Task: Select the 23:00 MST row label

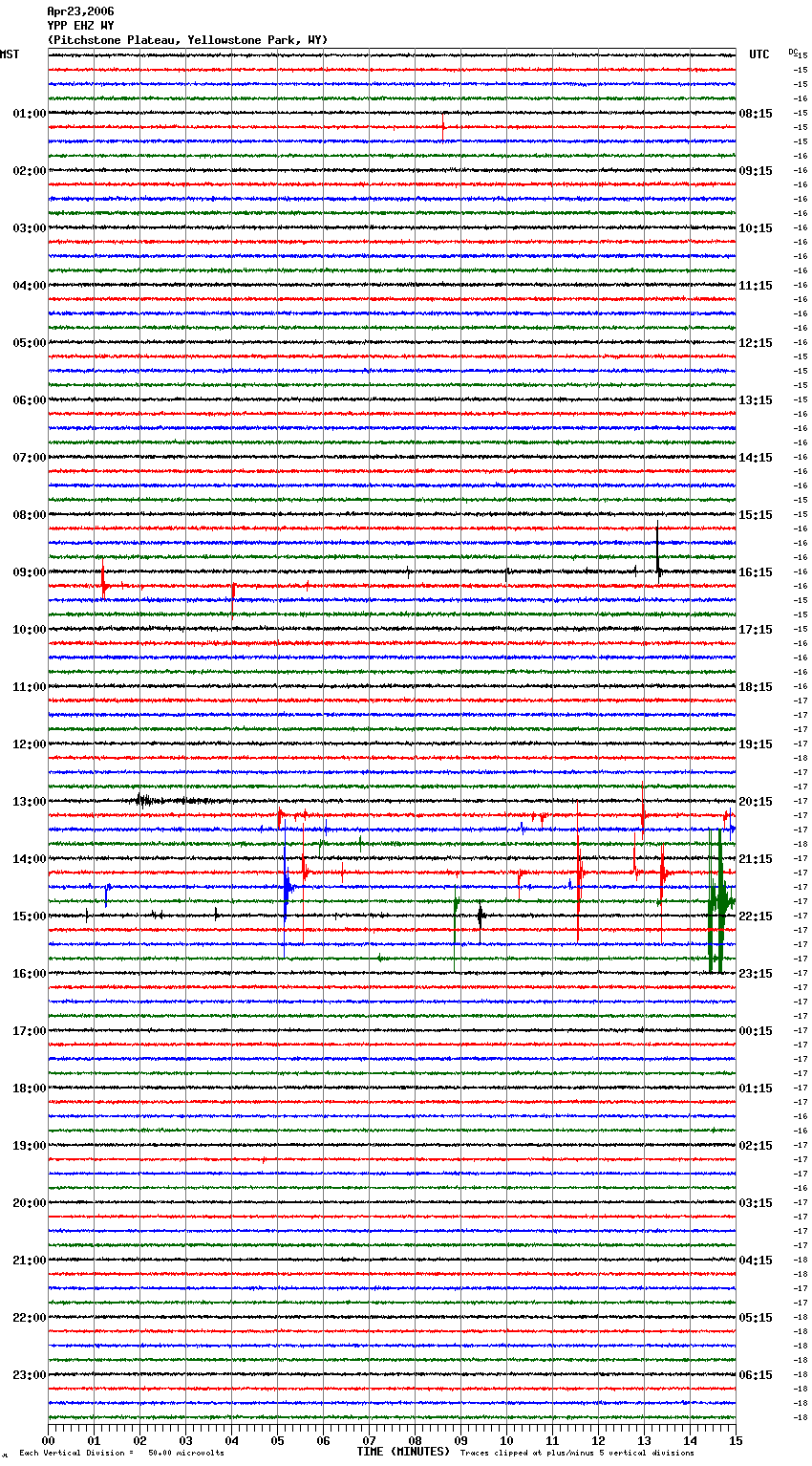Action: point(29,1375)
